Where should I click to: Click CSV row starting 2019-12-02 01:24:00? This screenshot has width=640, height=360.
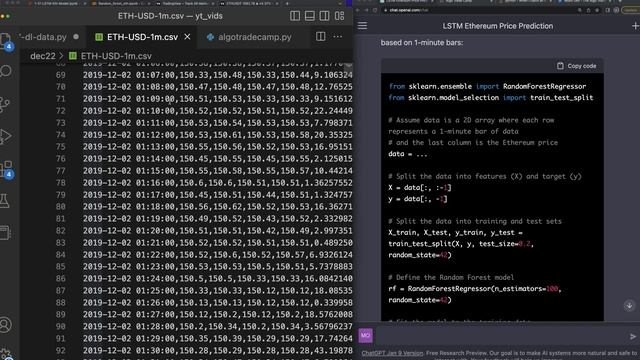(218, 278)
